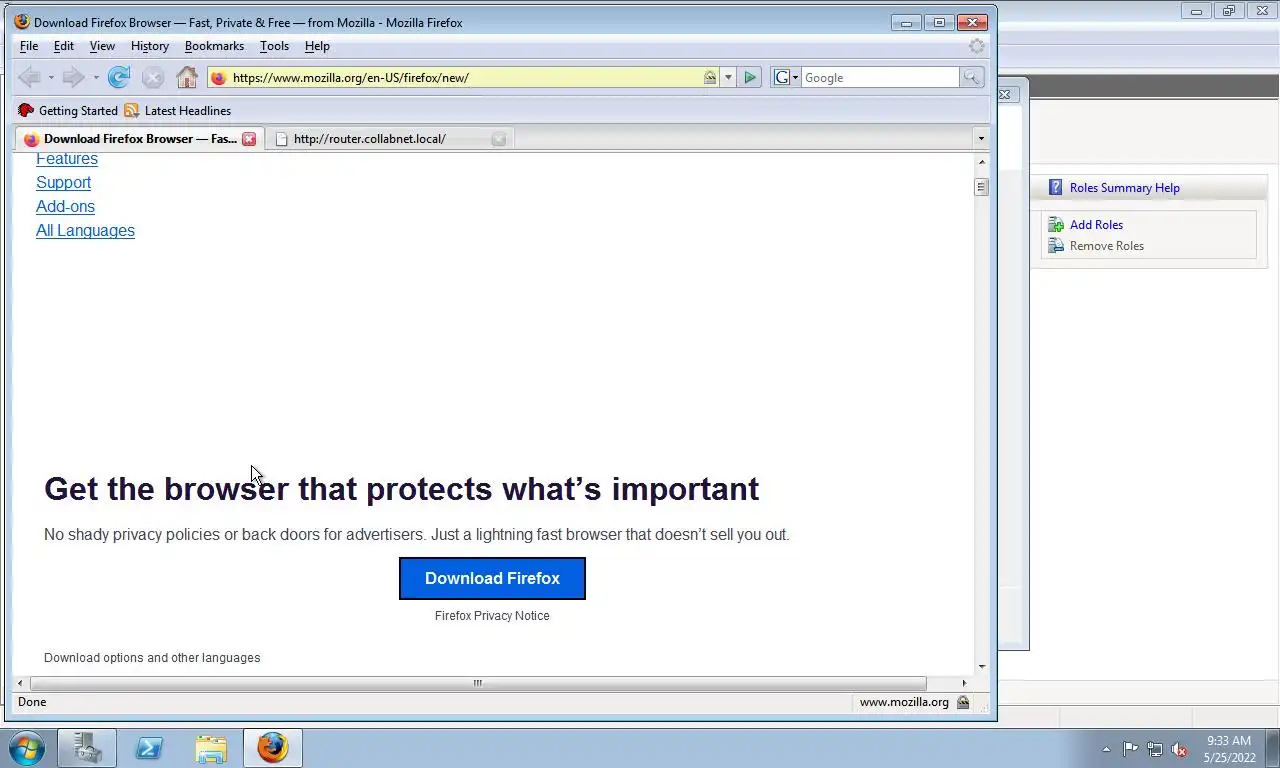This screenshot has width=1280, height=768.
Task: Reload the current page
Action: point(119,77)
